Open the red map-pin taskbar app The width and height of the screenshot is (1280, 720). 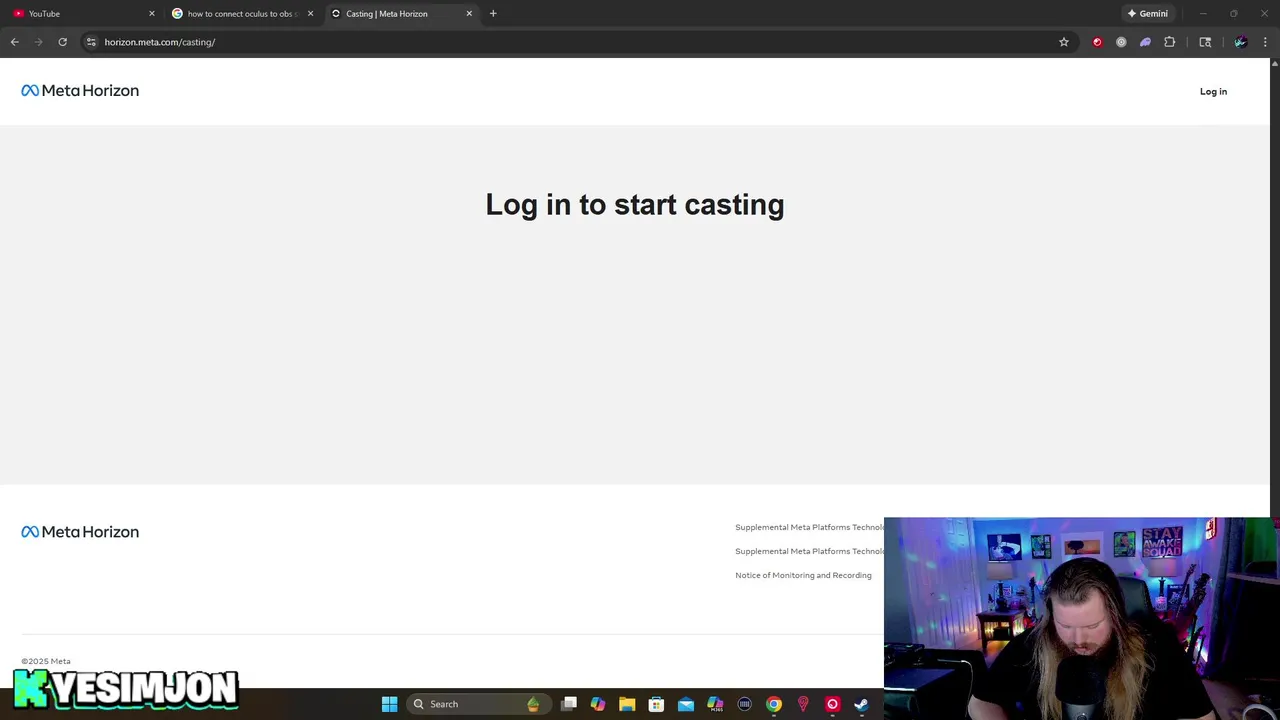click(803, 704)
